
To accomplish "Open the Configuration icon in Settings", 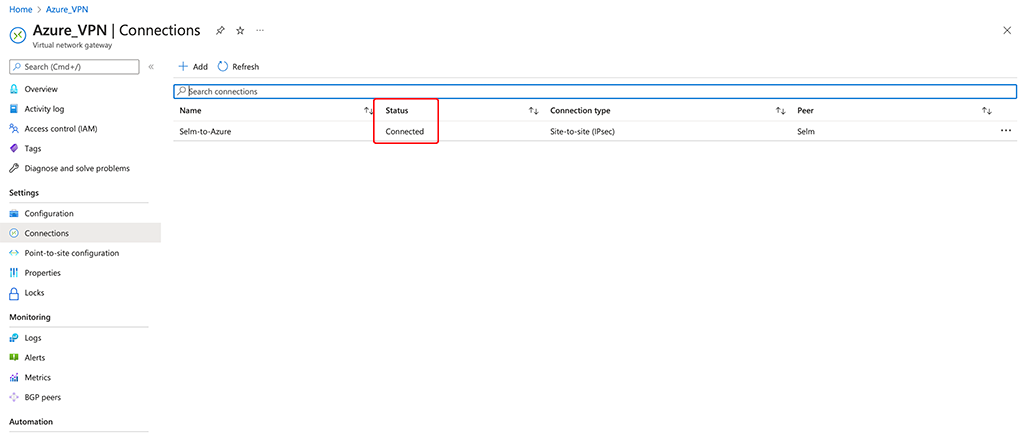I will 14,214.
